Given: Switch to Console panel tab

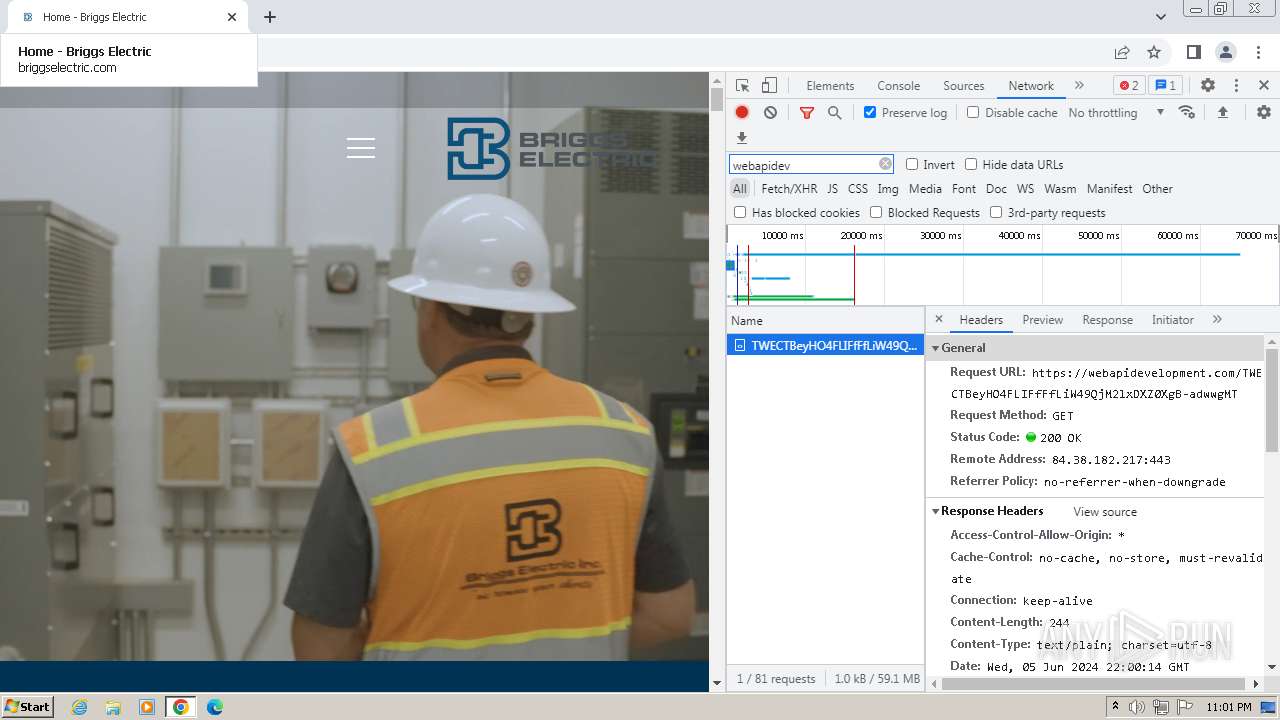Looking at the screenshot, I should pos(898,86).
